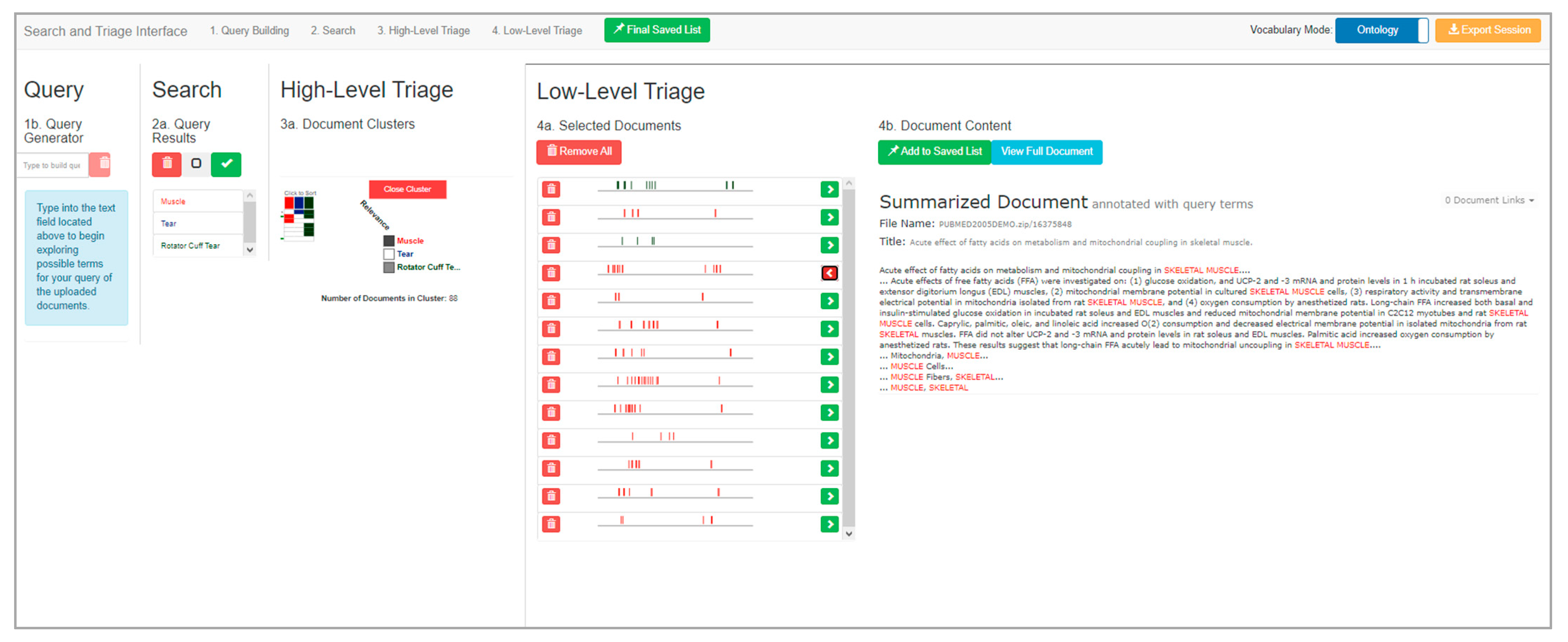
Task: Click the Add to Saved List button
Action: (934, 151)
